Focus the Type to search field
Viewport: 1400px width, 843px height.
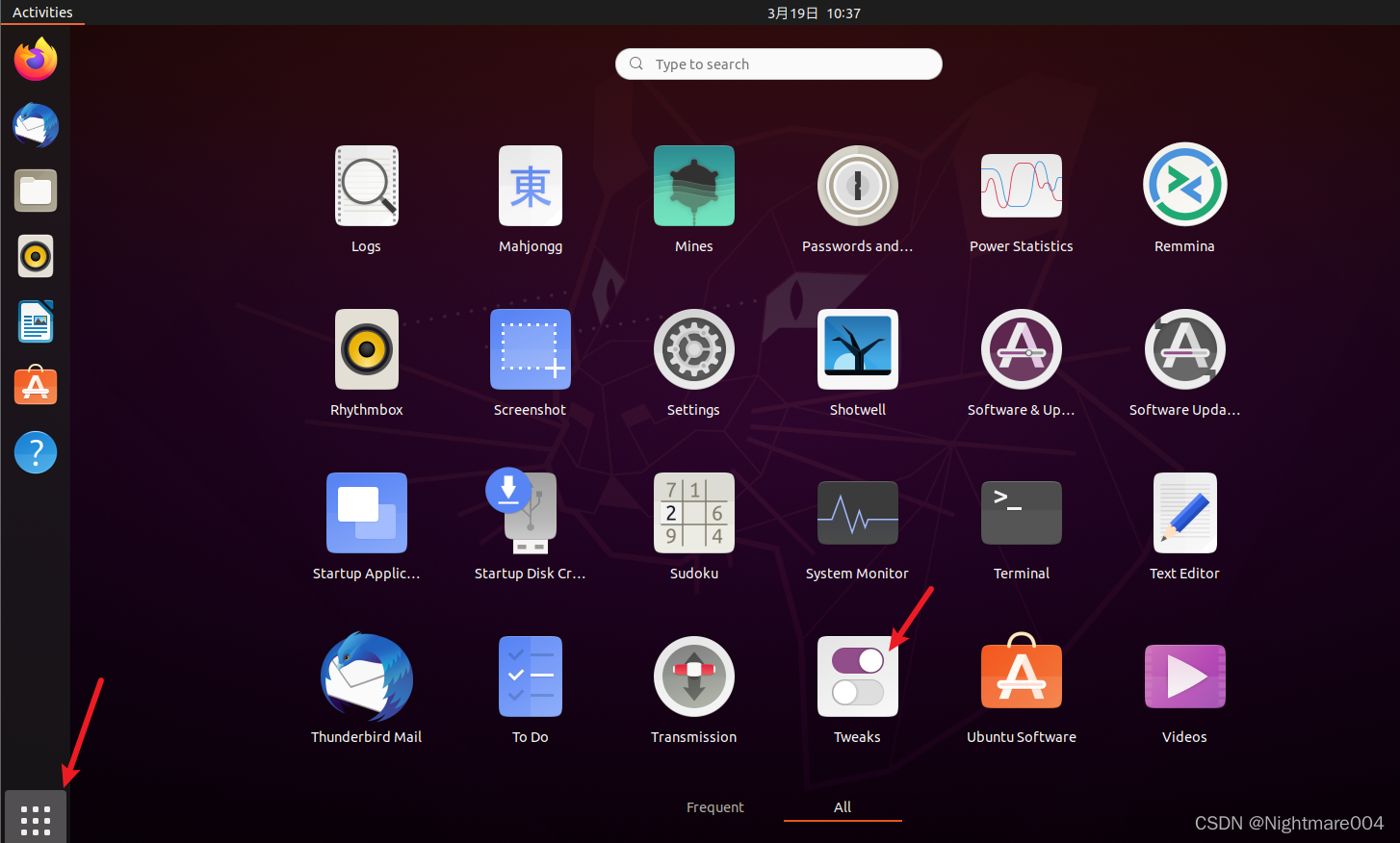coord(779,64)
